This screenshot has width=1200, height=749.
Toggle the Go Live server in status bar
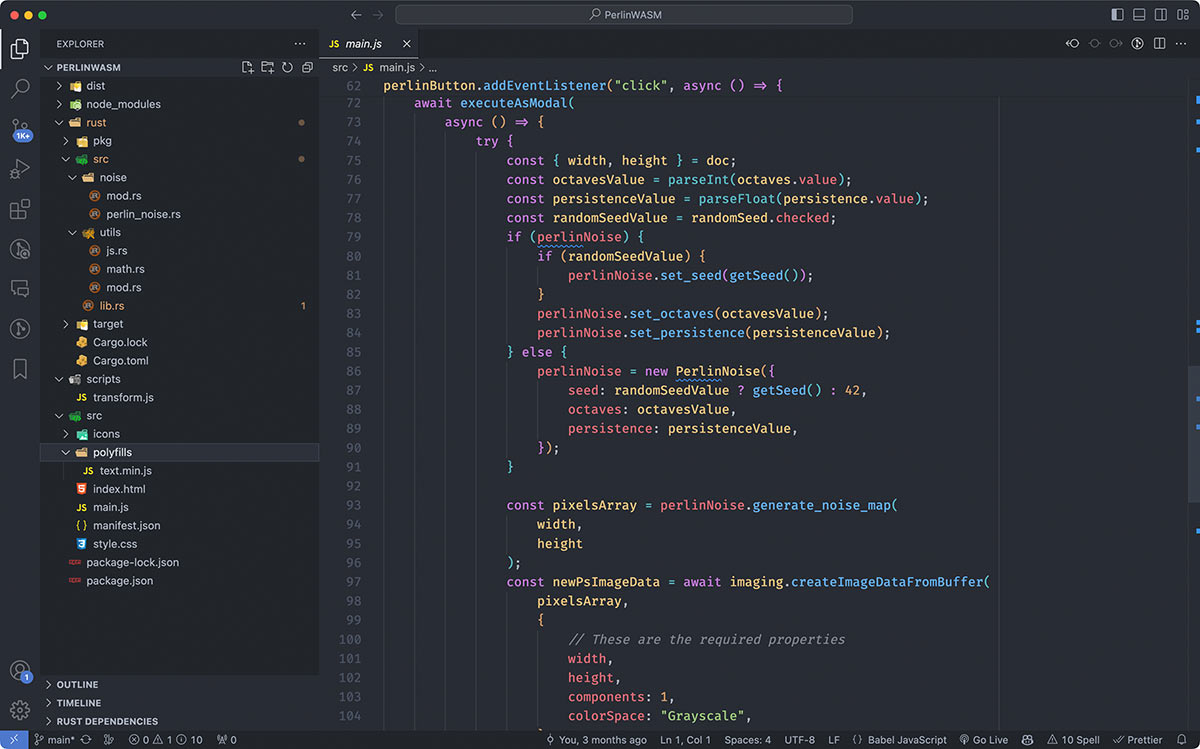point(984,739)
